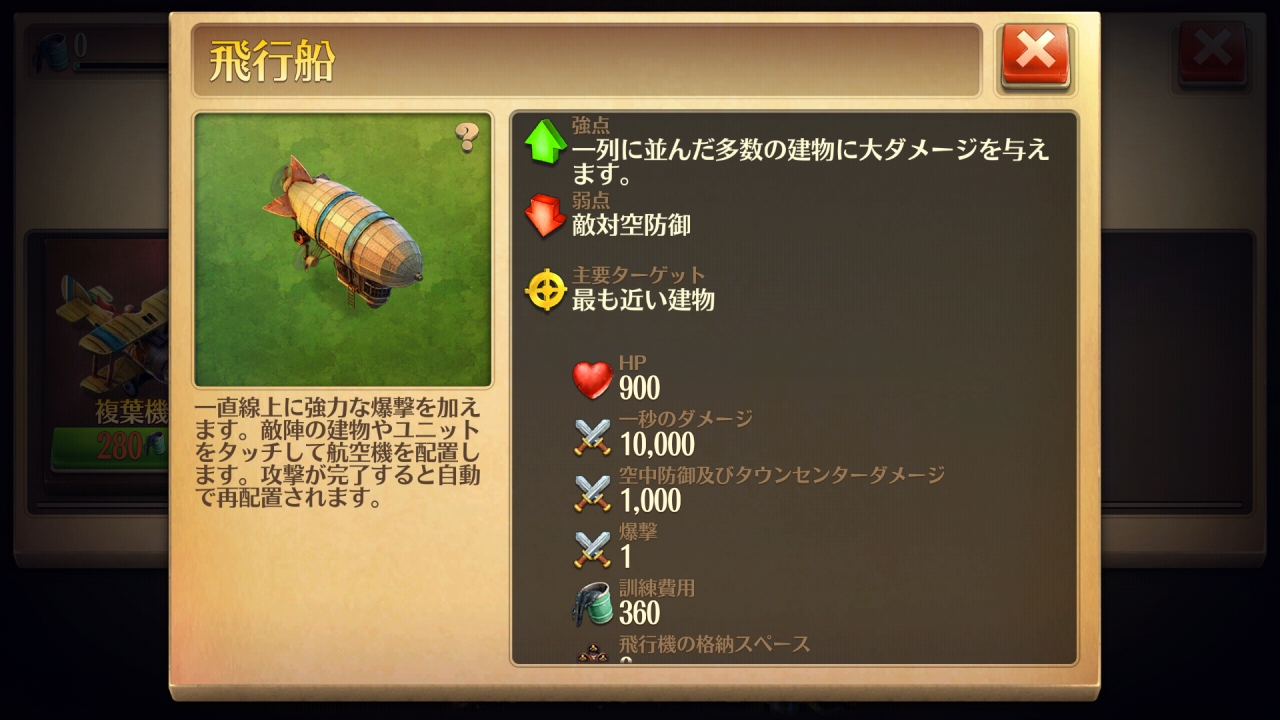Tap the 10,000 damage per second value
Screen dimensions: 1280x720
[x=657, y=444]
